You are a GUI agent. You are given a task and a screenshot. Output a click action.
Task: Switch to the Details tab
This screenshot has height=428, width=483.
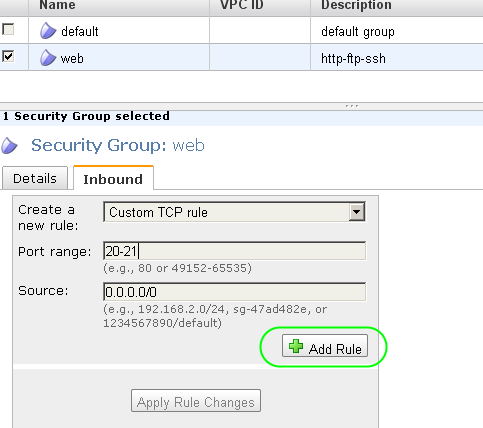(35, 178)
